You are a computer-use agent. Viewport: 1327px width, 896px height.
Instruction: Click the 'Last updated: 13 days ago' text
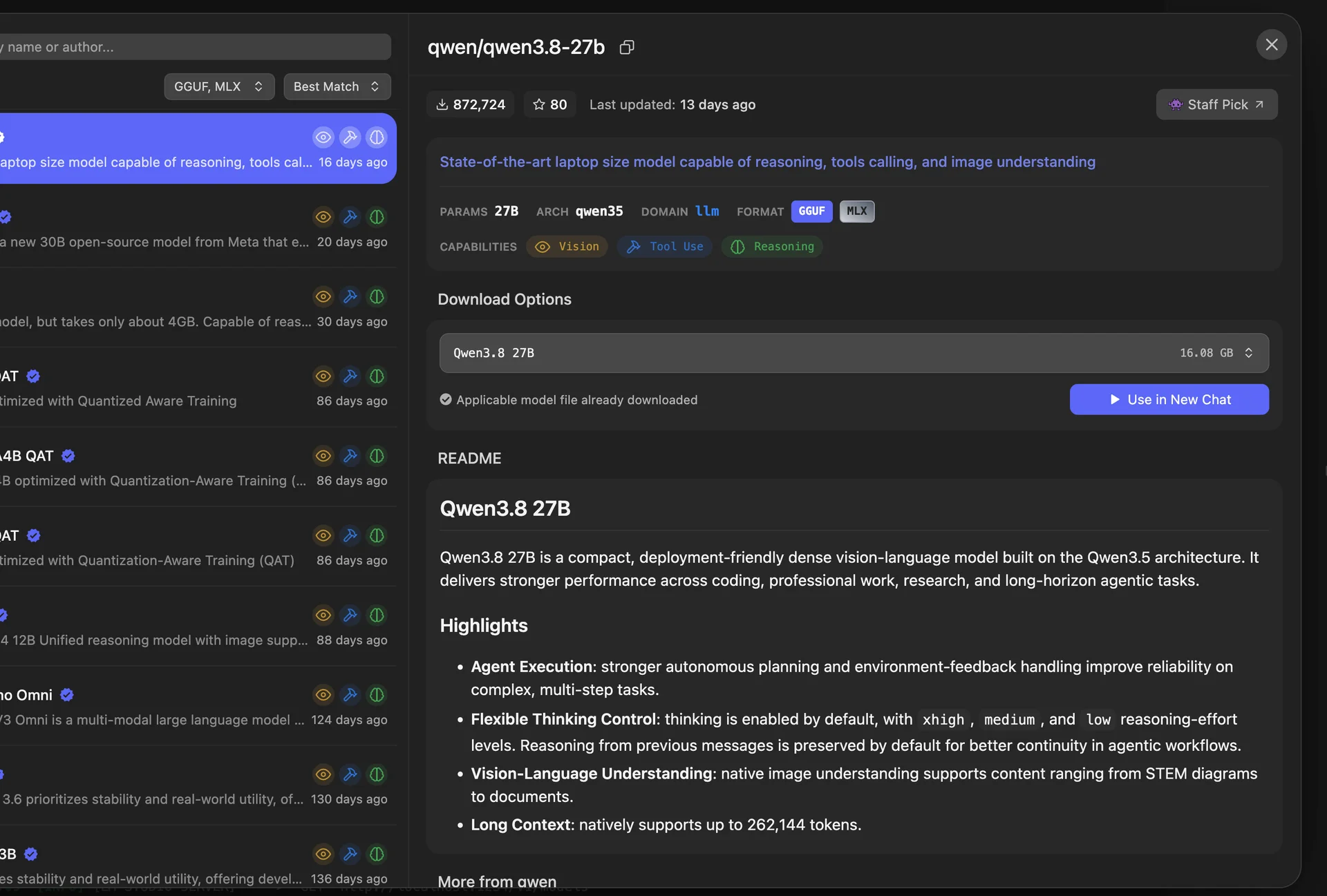coord(672,104)
